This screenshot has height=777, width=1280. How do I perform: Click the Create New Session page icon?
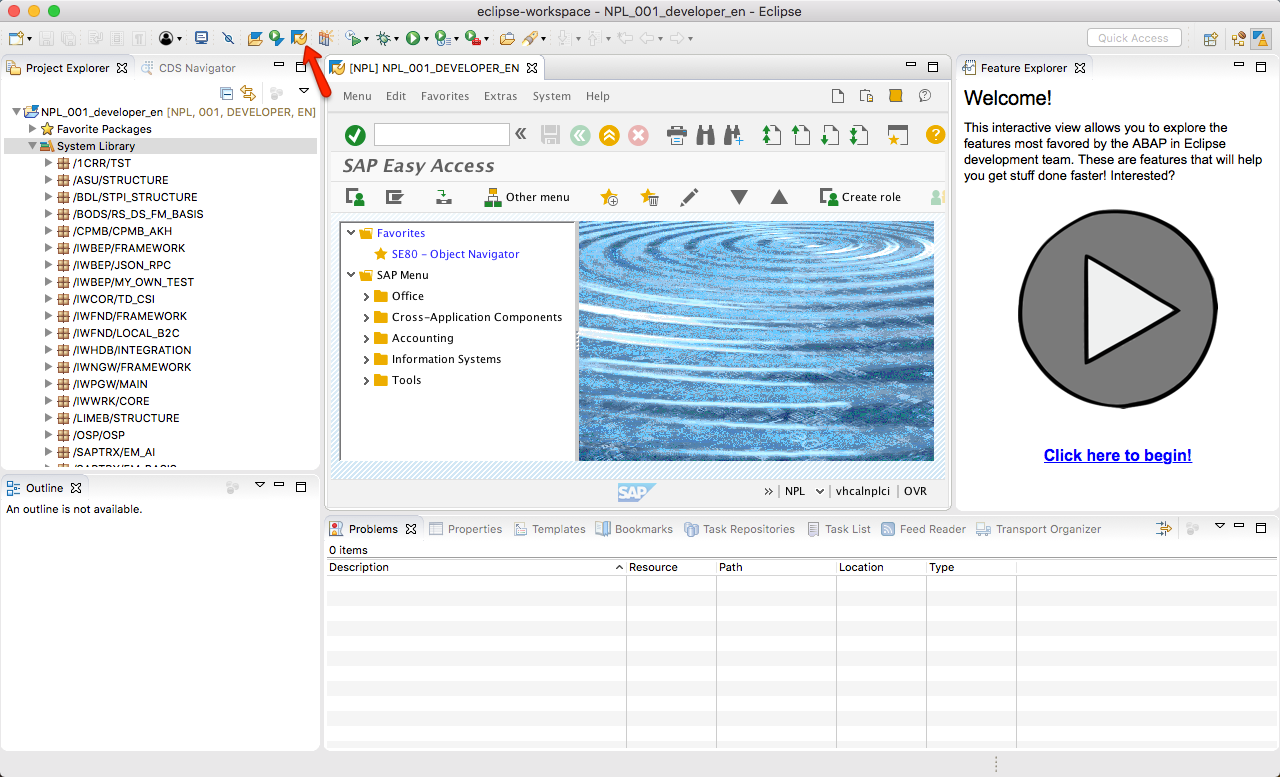tap(839, 96)
